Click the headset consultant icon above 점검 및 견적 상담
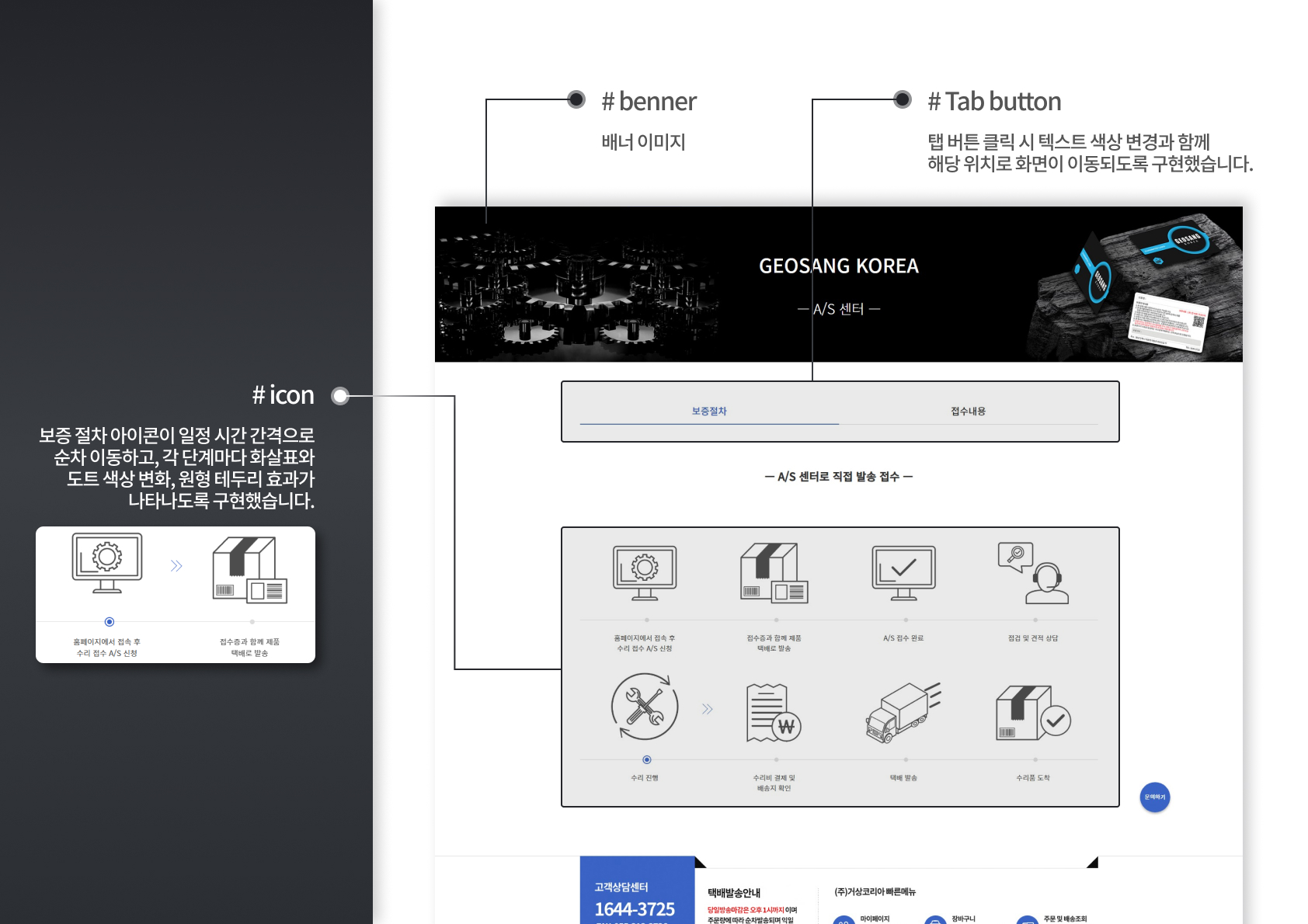Screen dimensions: 1308x924 (x=1033, y=573)
